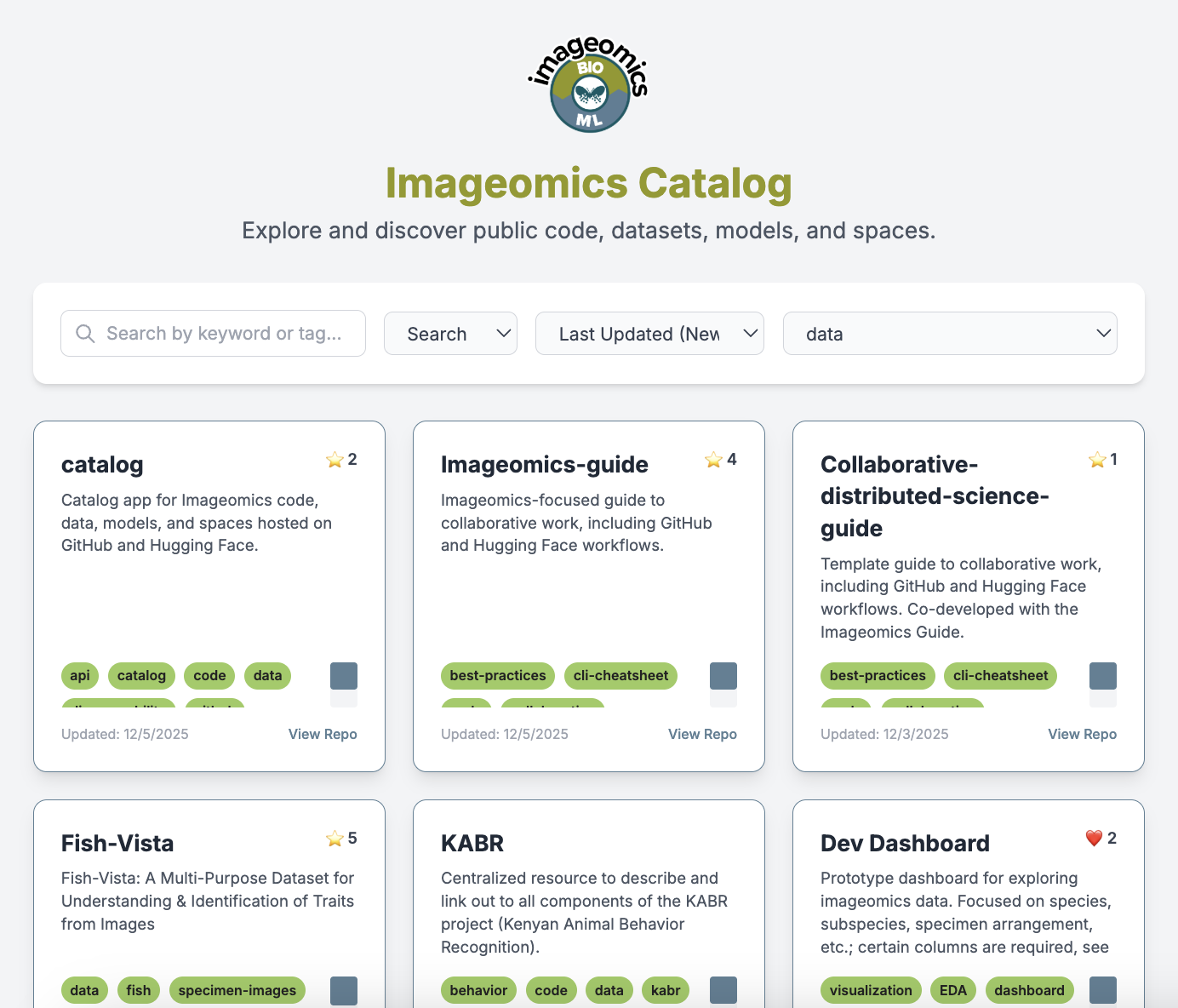Toggle the visualization tag on Dev Dashboard

pyautogui.click(x=871, y=990)
